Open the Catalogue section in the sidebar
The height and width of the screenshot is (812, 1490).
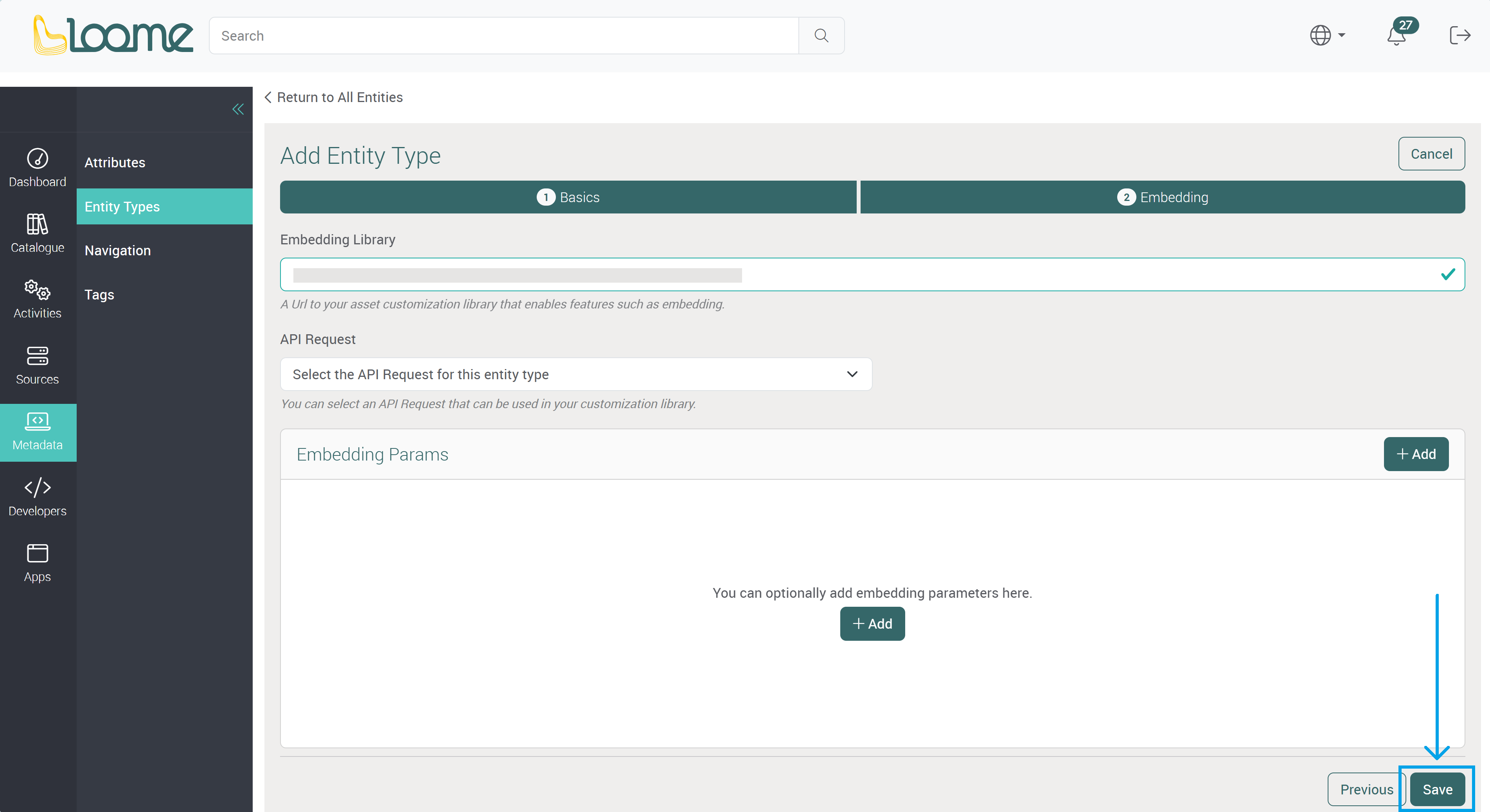pyautogui.click(x=38, y=233)
